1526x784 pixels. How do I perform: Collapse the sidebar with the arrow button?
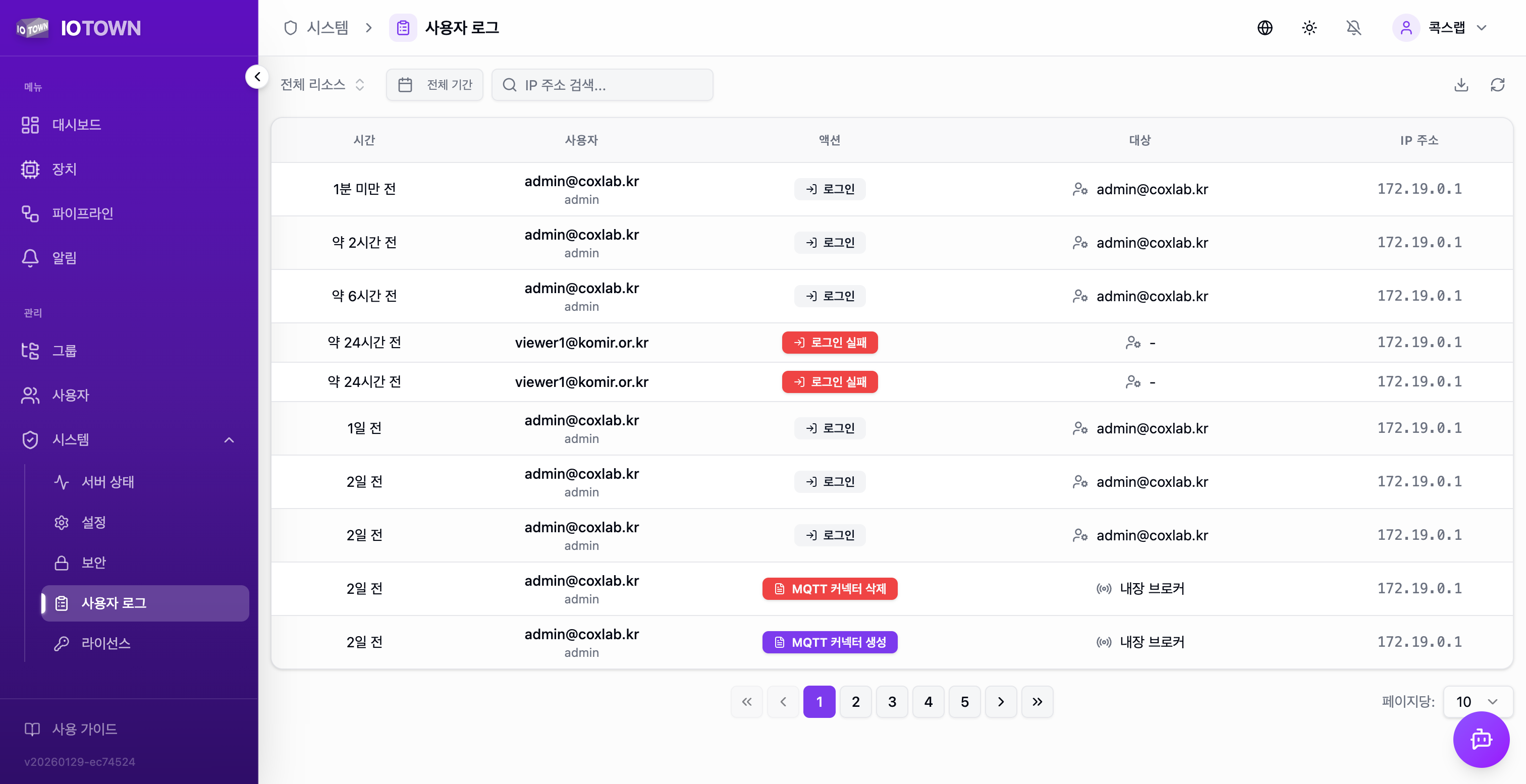(x=257, y=76)
